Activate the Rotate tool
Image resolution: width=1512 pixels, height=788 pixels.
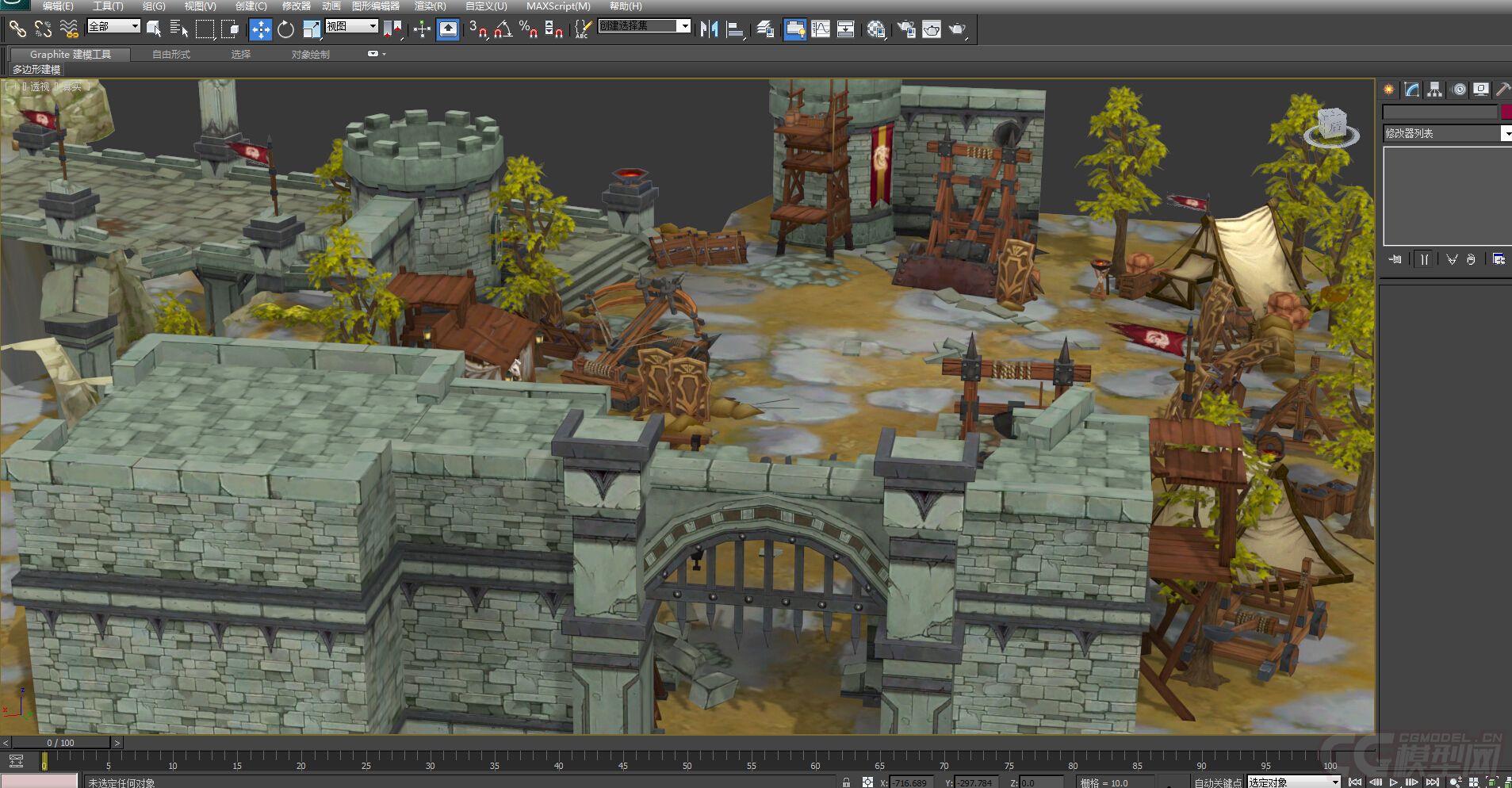pyautogui.click(x=285, y=29)
